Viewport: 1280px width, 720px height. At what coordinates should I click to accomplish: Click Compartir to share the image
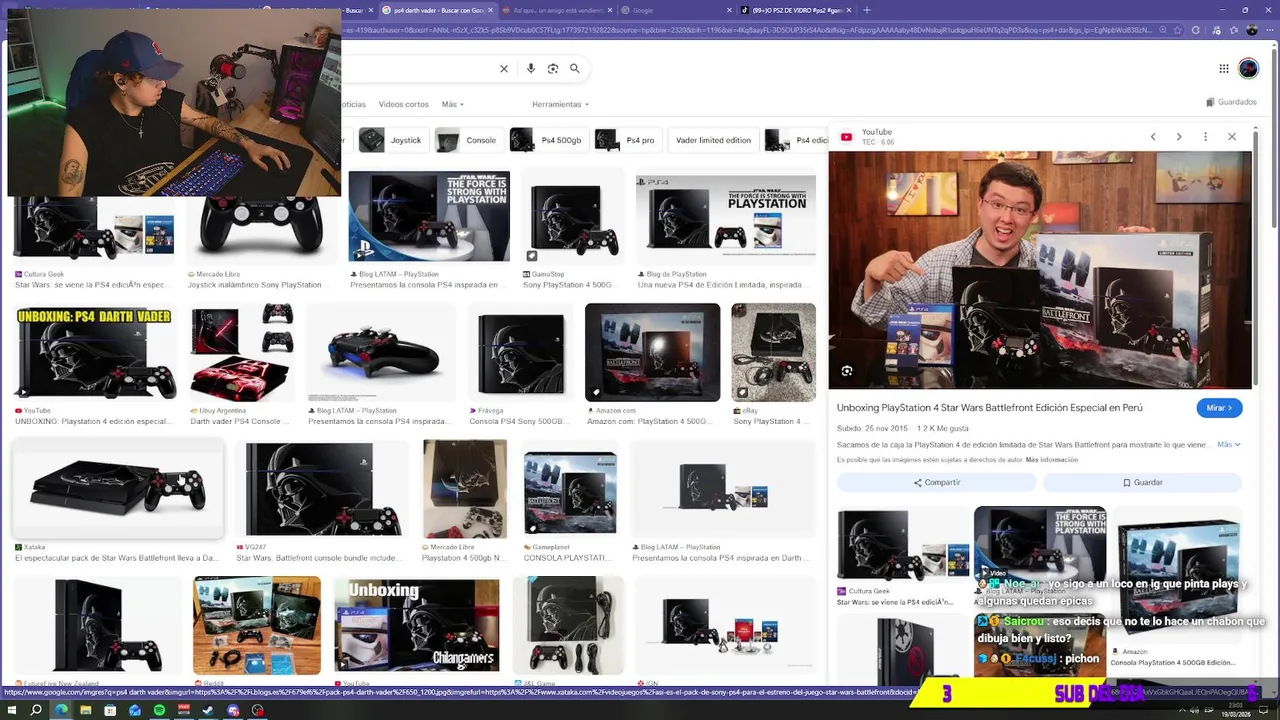(x=936, y=482)
